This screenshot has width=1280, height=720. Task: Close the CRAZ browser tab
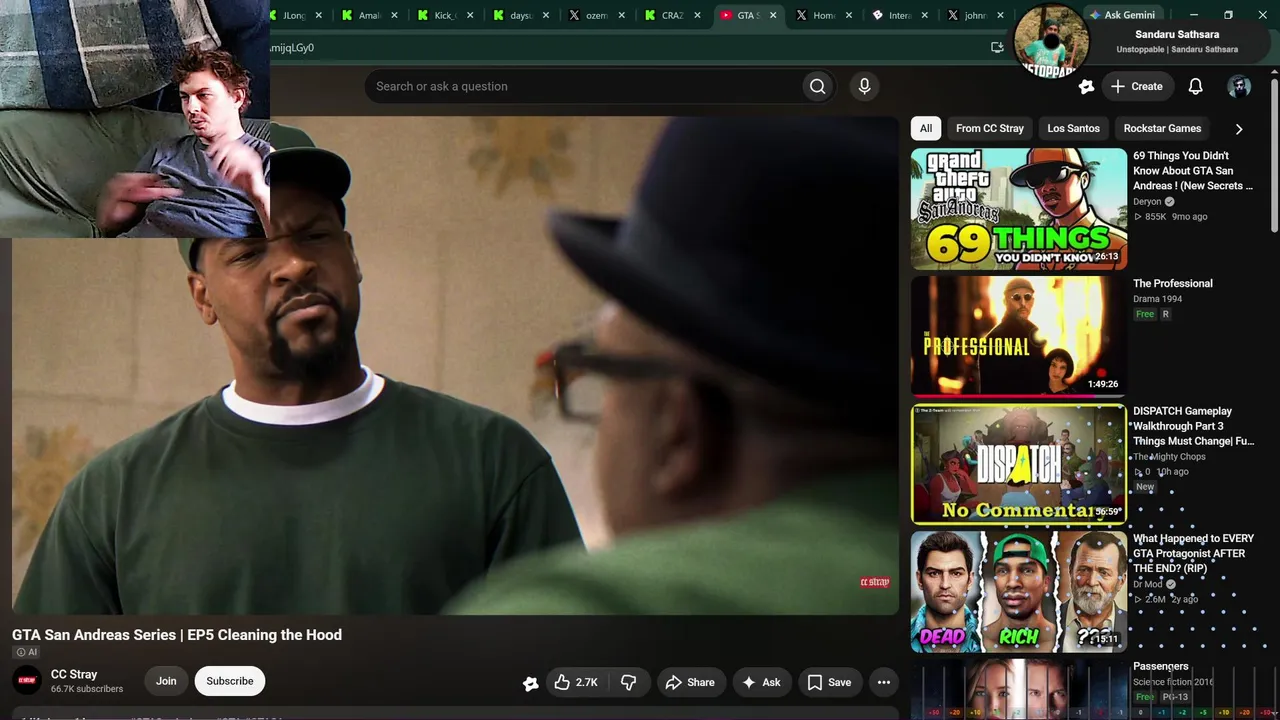click(x=697, y=15)
